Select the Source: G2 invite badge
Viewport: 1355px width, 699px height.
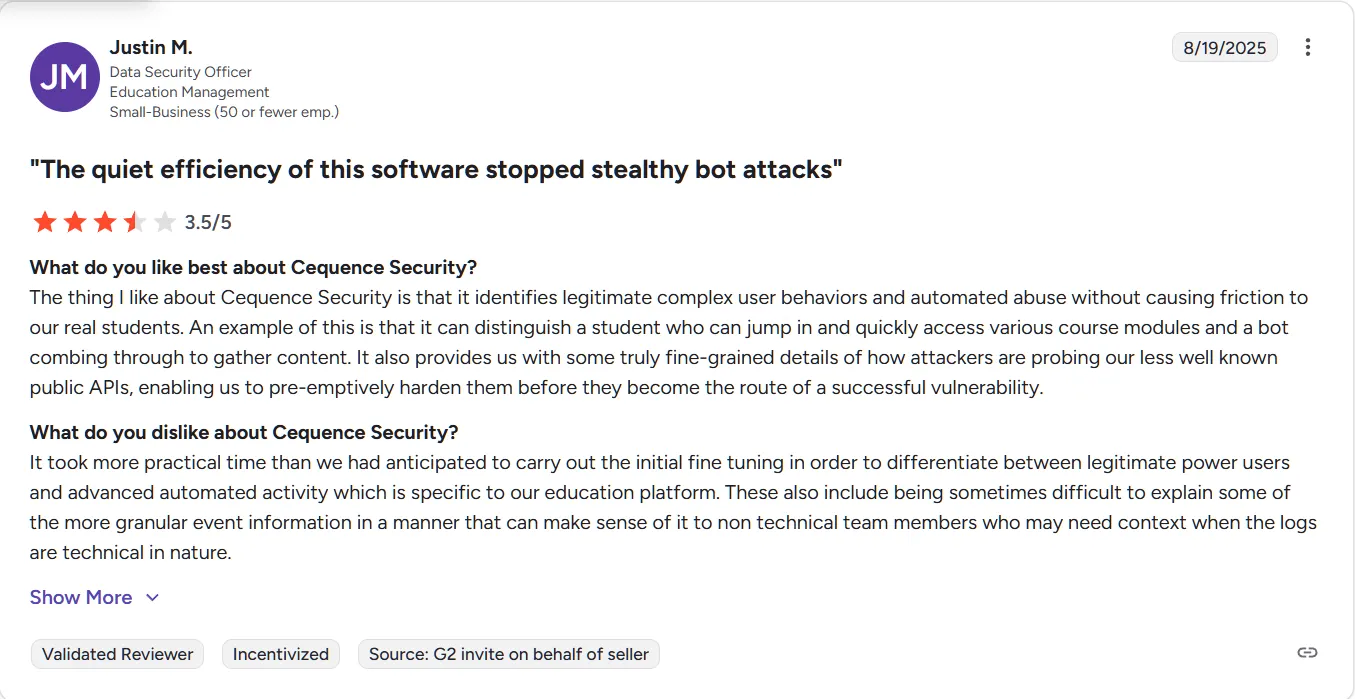coord(508,654)
